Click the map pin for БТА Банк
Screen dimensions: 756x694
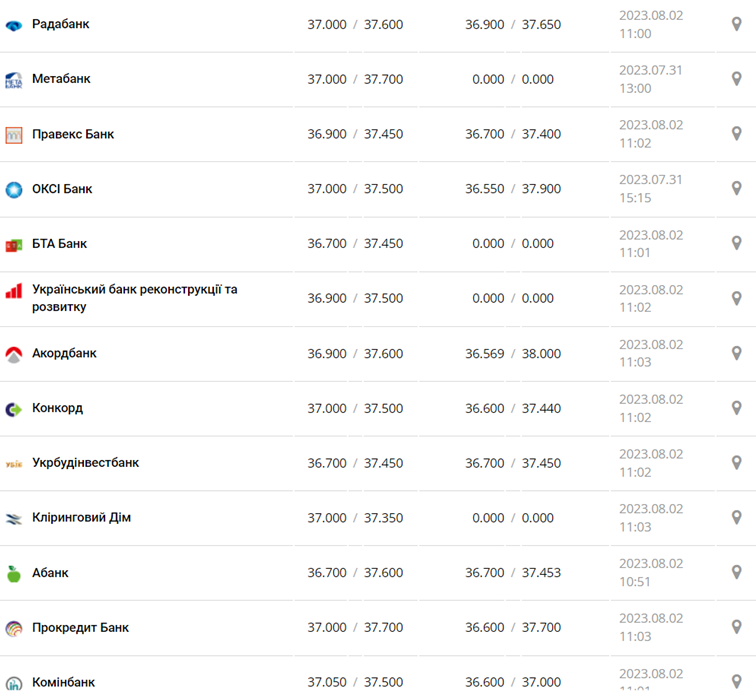(x=736, y=243)
